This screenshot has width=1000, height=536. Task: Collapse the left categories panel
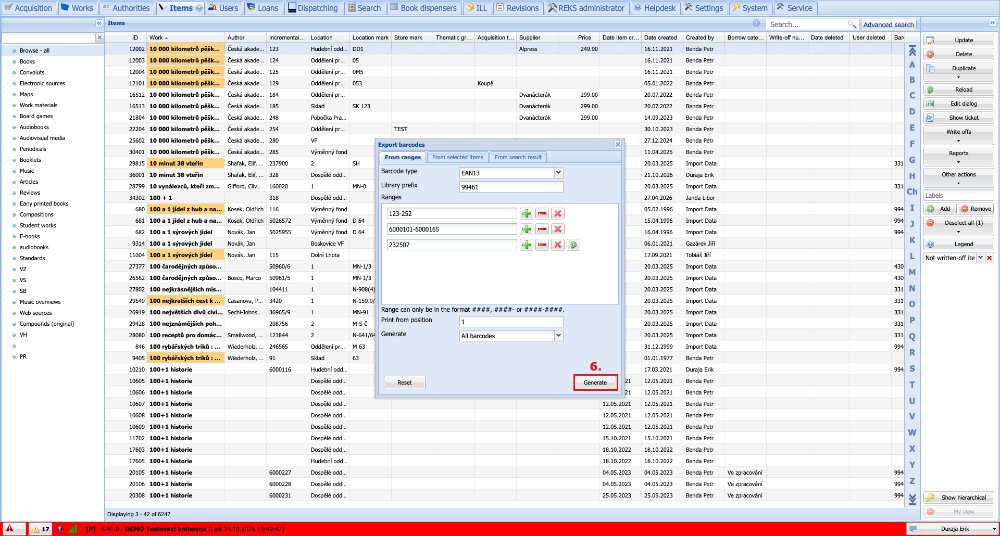(99, 23)
